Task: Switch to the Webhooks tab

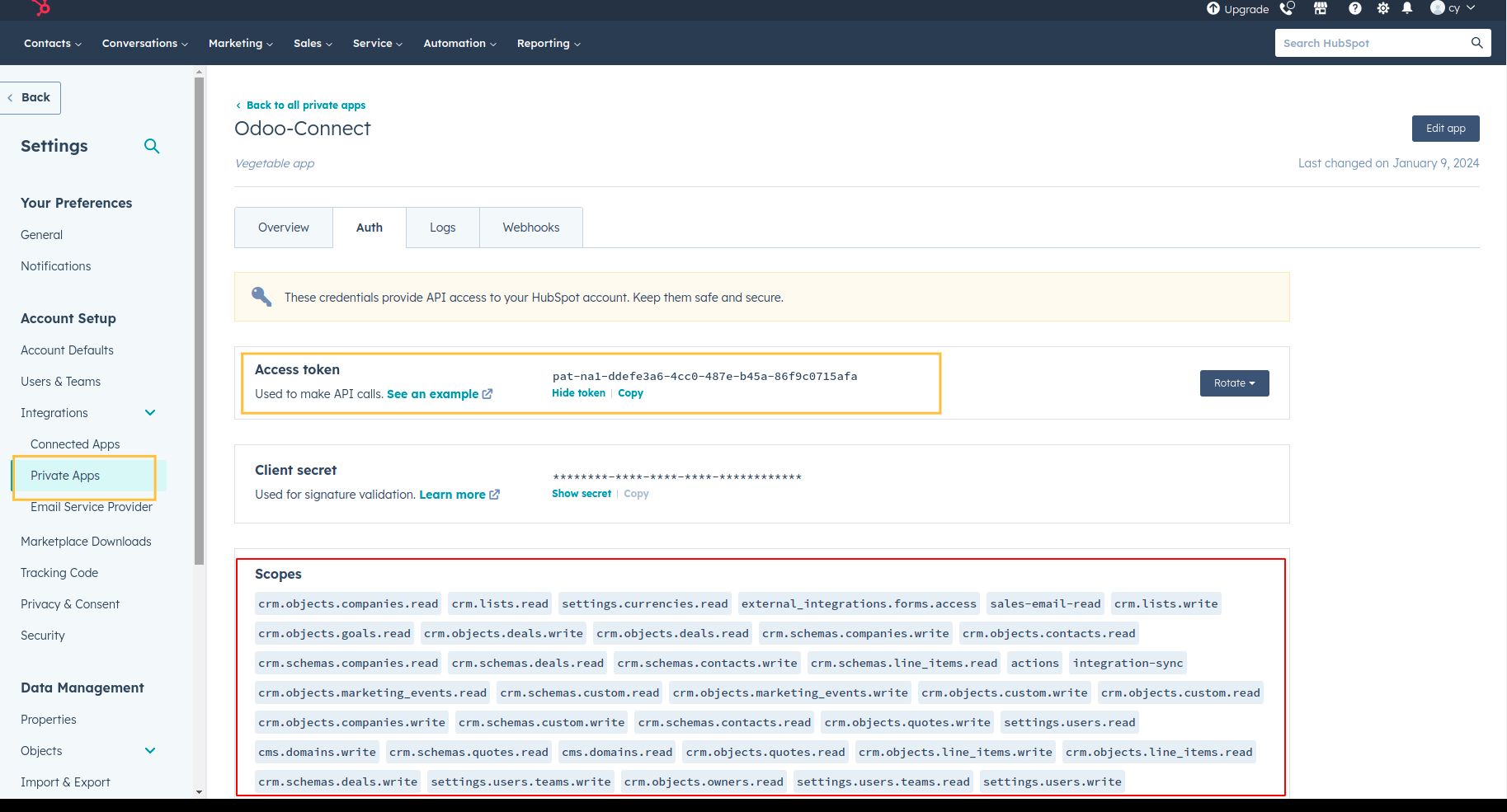Action: (x=531, y=228)
